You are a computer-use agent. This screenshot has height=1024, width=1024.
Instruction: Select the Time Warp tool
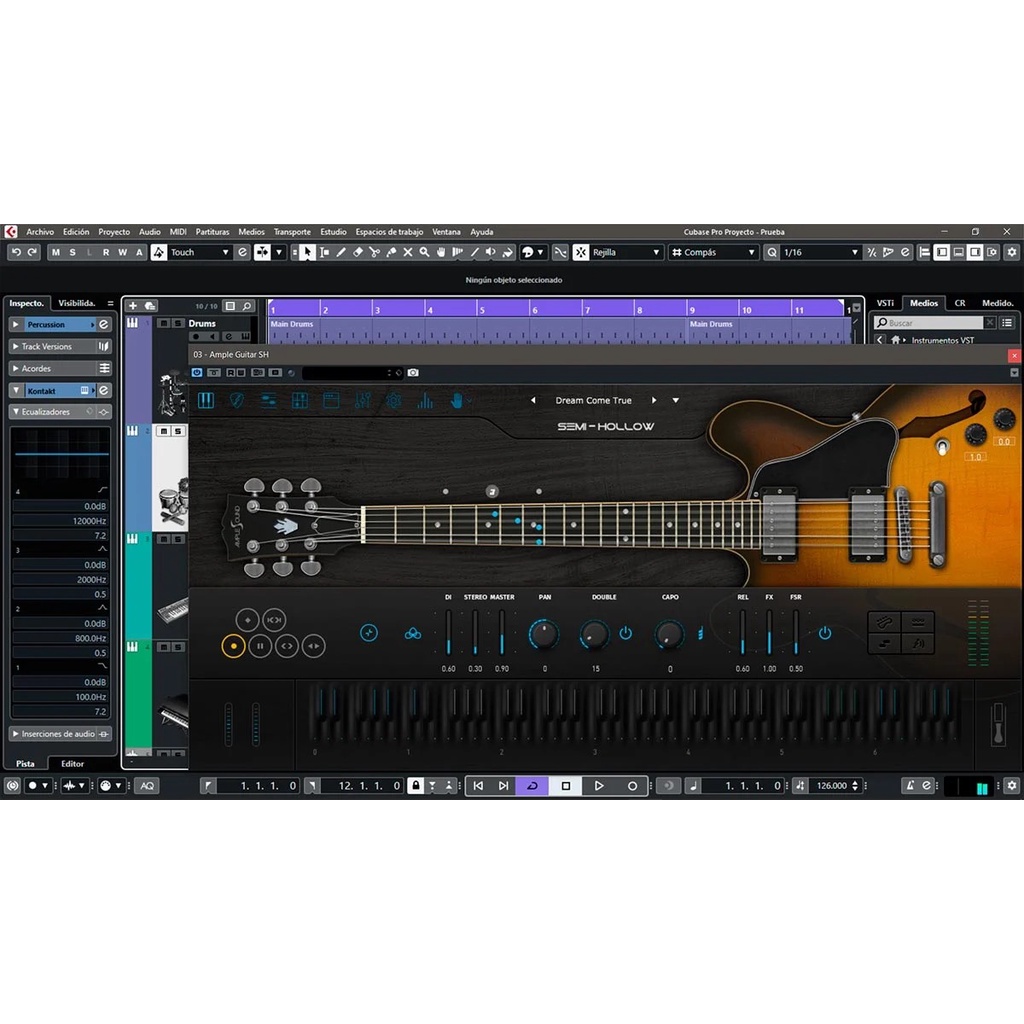[x=458, y=252]
